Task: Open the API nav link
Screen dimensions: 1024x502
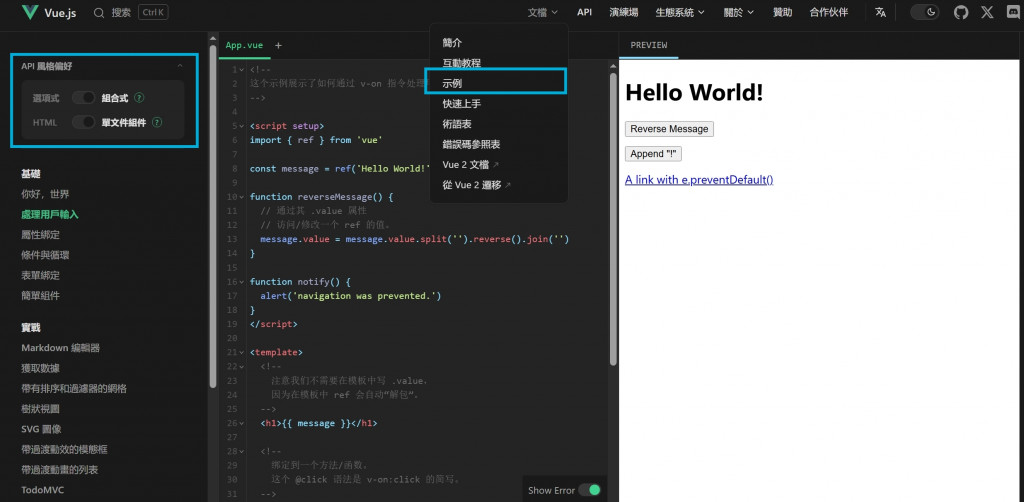Action: (584, 12)
